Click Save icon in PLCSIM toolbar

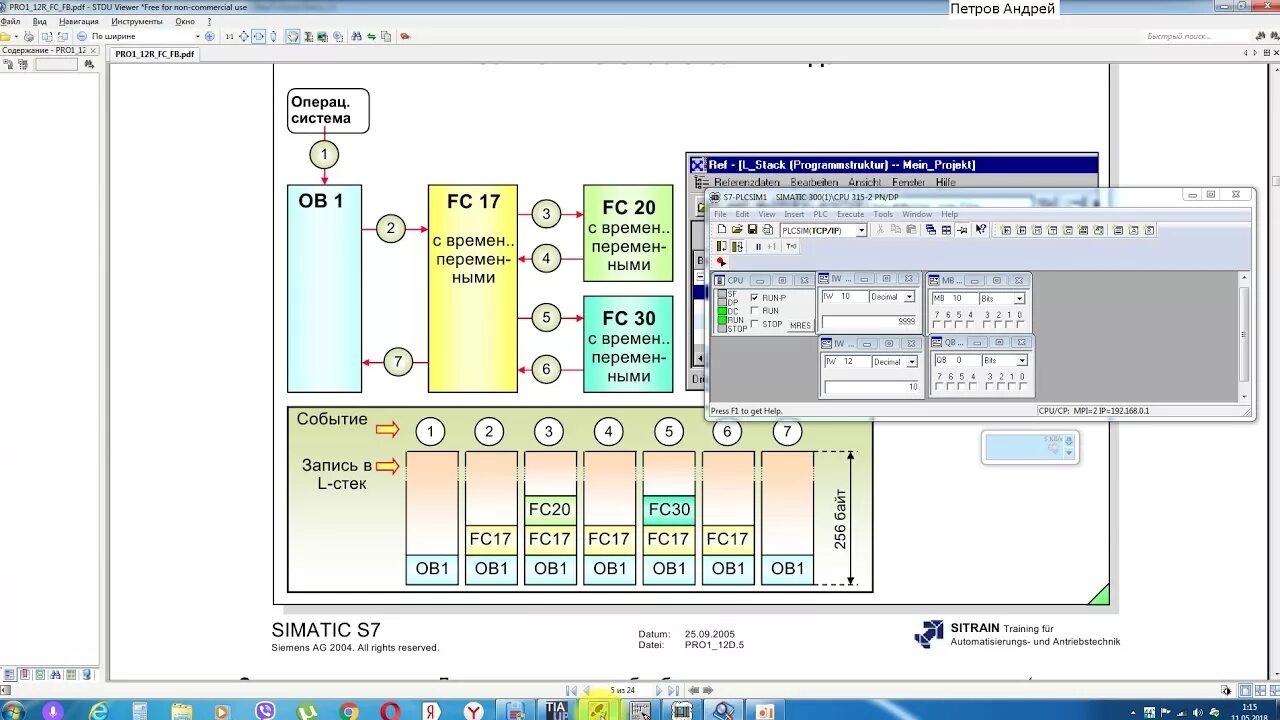tap(752, 229)
